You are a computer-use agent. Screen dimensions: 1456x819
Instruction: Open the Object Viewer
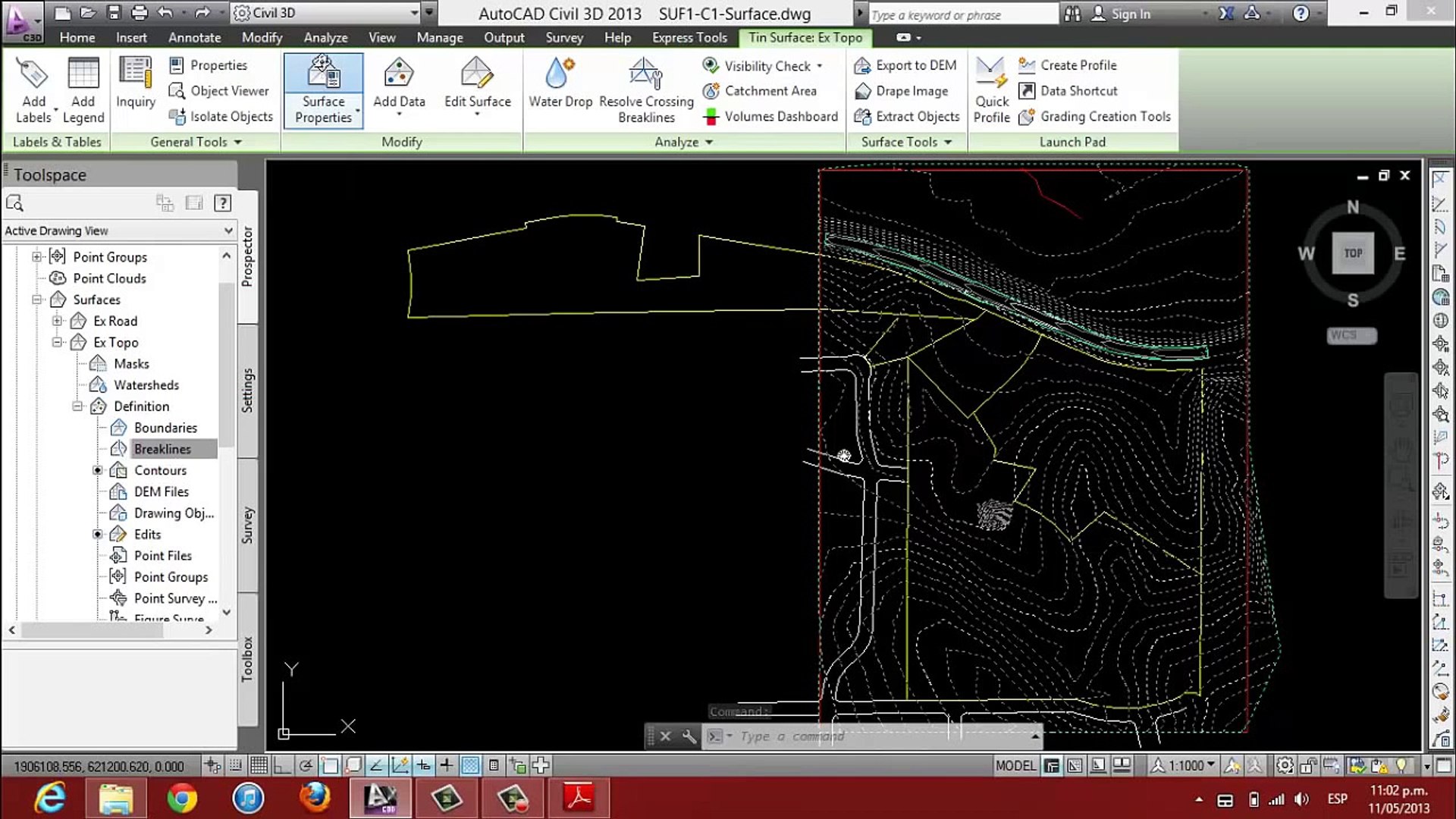(x=219, y=91)
